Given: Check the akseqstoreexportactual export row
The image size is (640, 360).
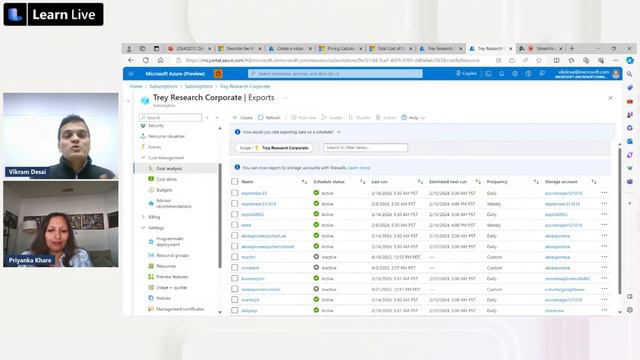Looking at the screenshot, I should tap(235, 236).
